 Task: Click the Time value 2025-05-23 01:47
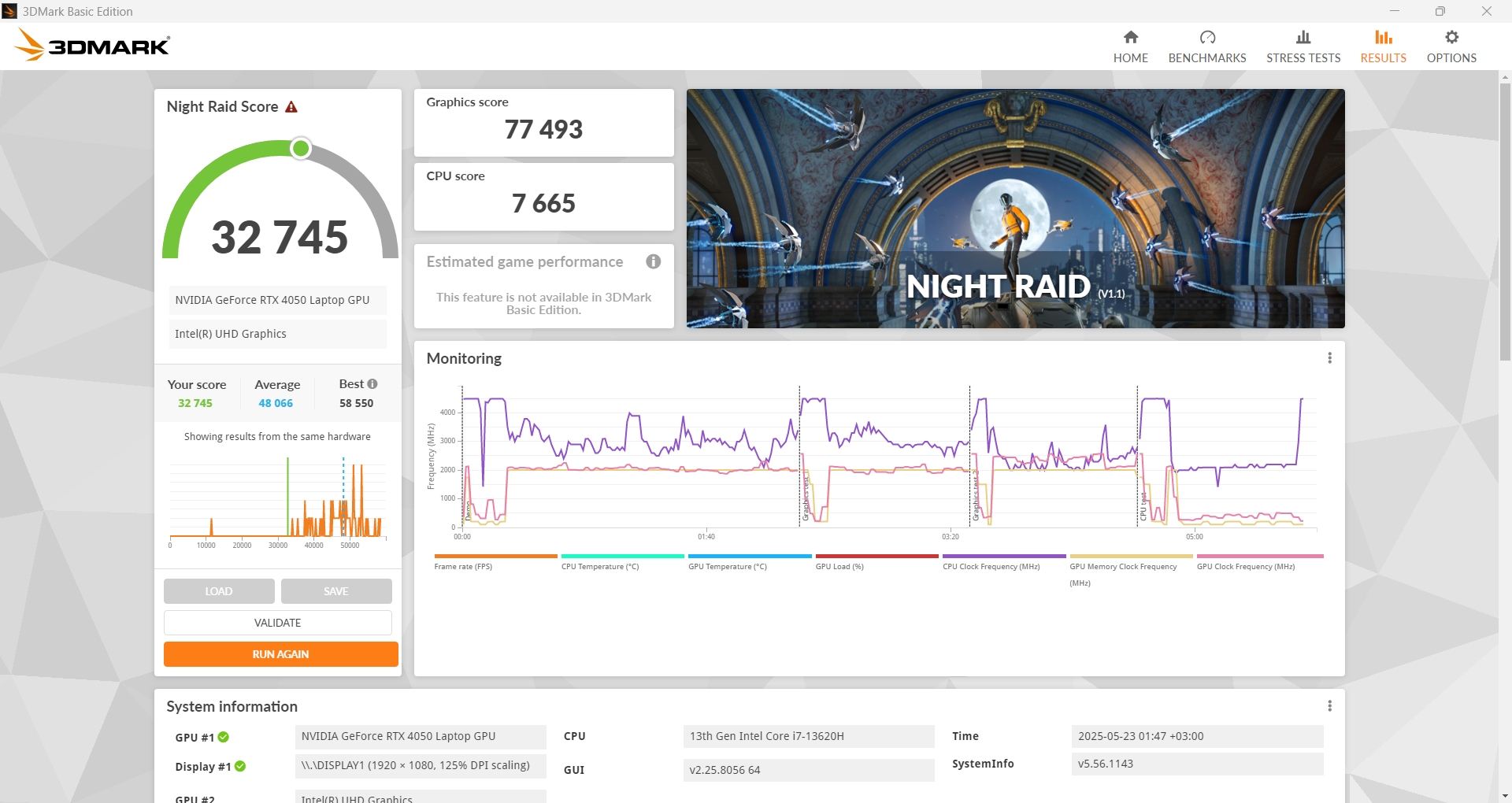(x=1197, y=736)
